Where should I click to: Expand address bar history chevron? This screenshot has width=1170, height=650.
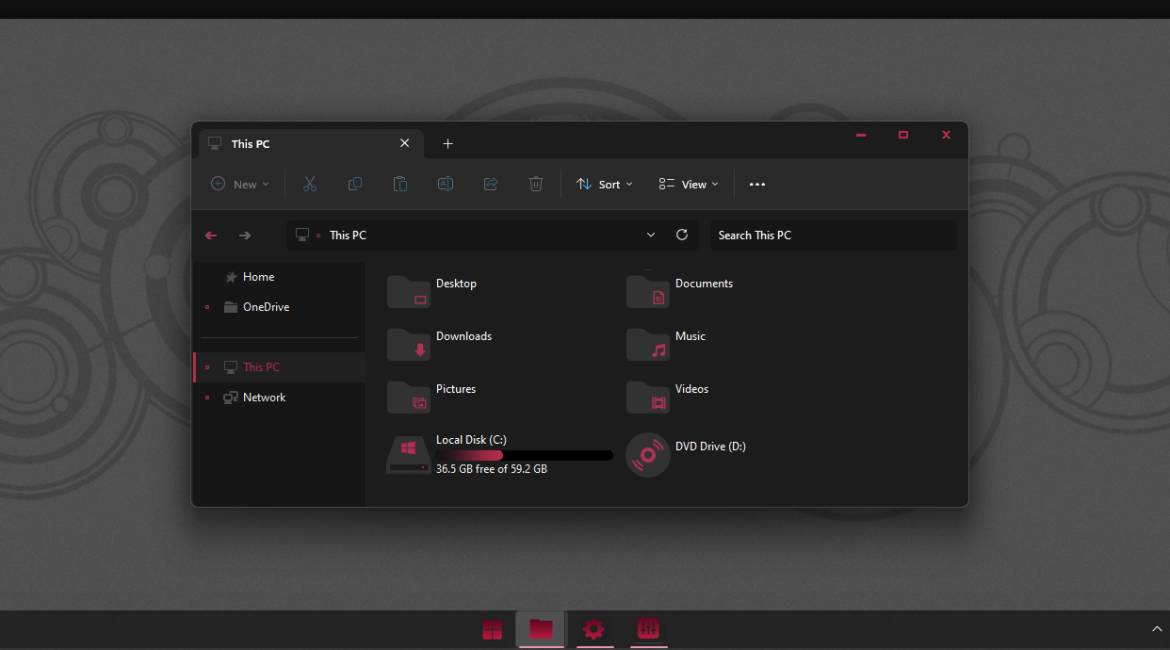click(651, 235)
